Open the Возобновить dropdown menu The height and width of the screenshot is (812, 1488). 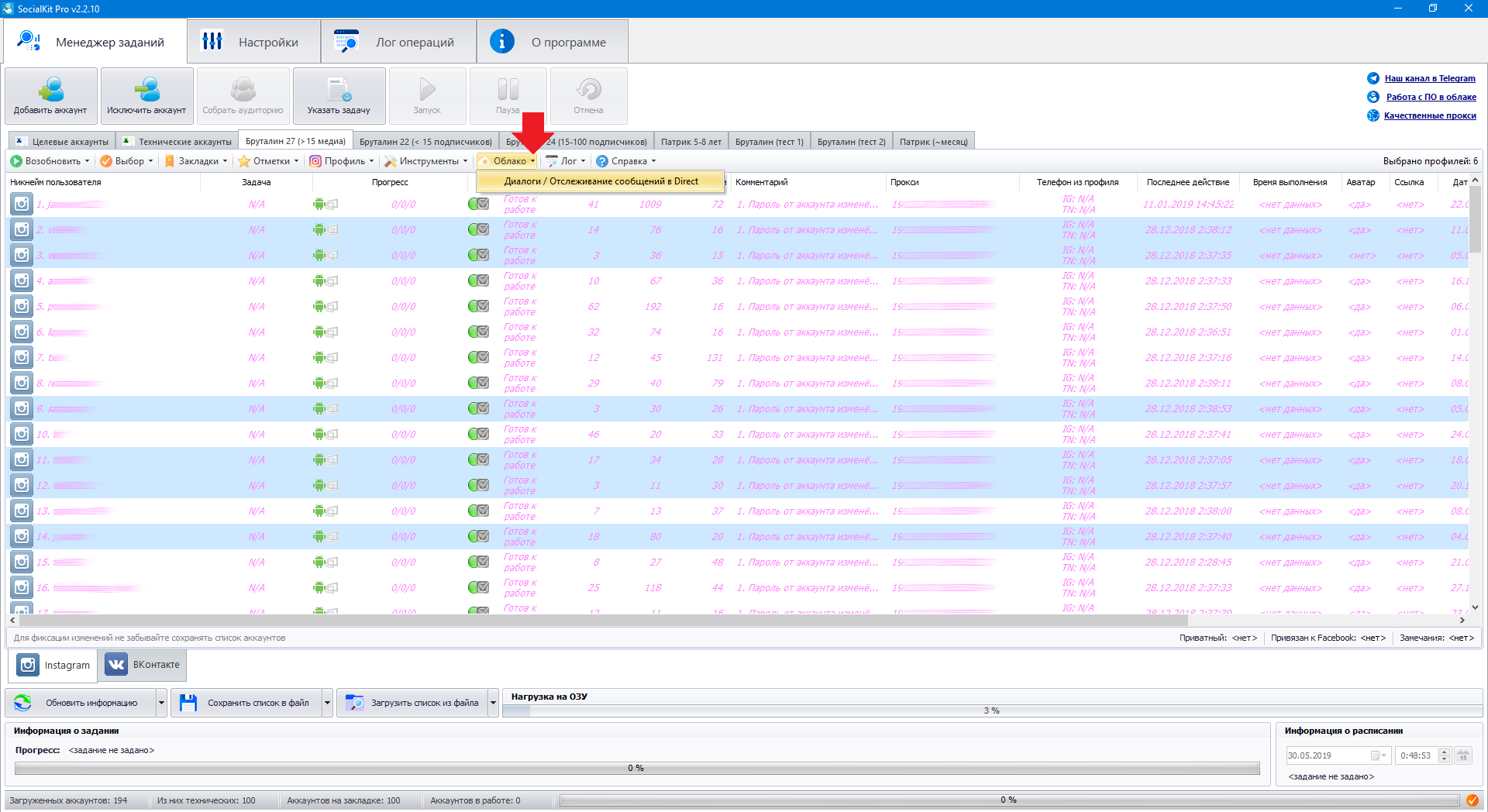click(50, 161)
